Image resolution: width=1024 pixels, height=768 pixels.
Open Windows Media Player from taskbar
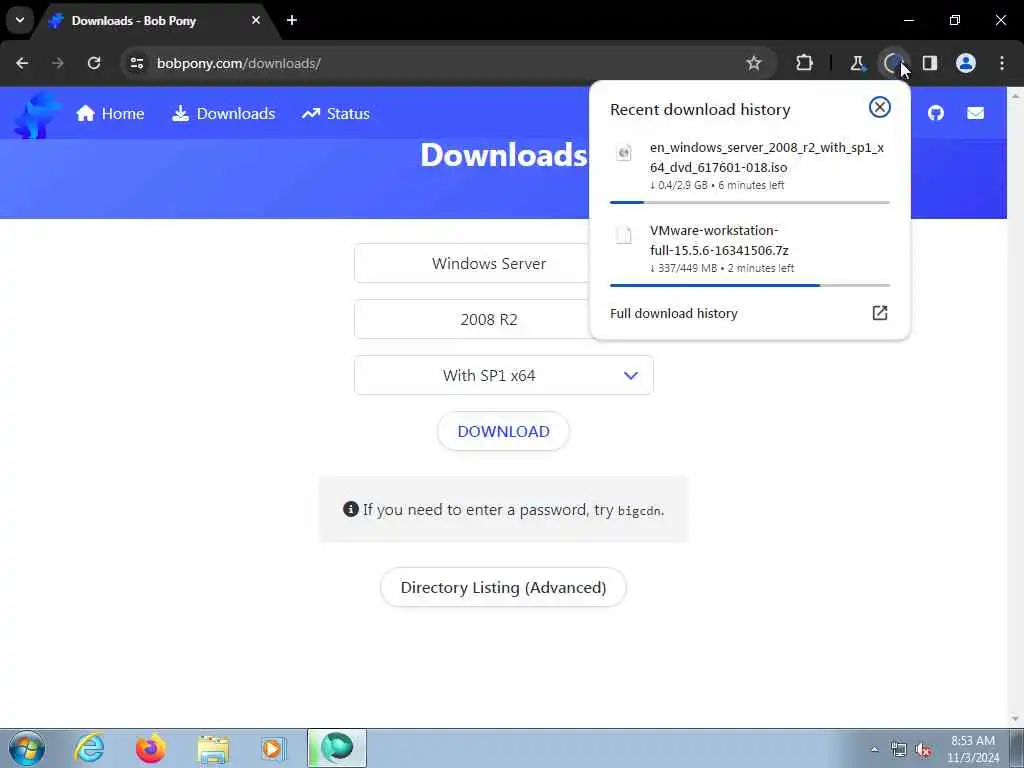pyautogui.click(x=273, y=748)
